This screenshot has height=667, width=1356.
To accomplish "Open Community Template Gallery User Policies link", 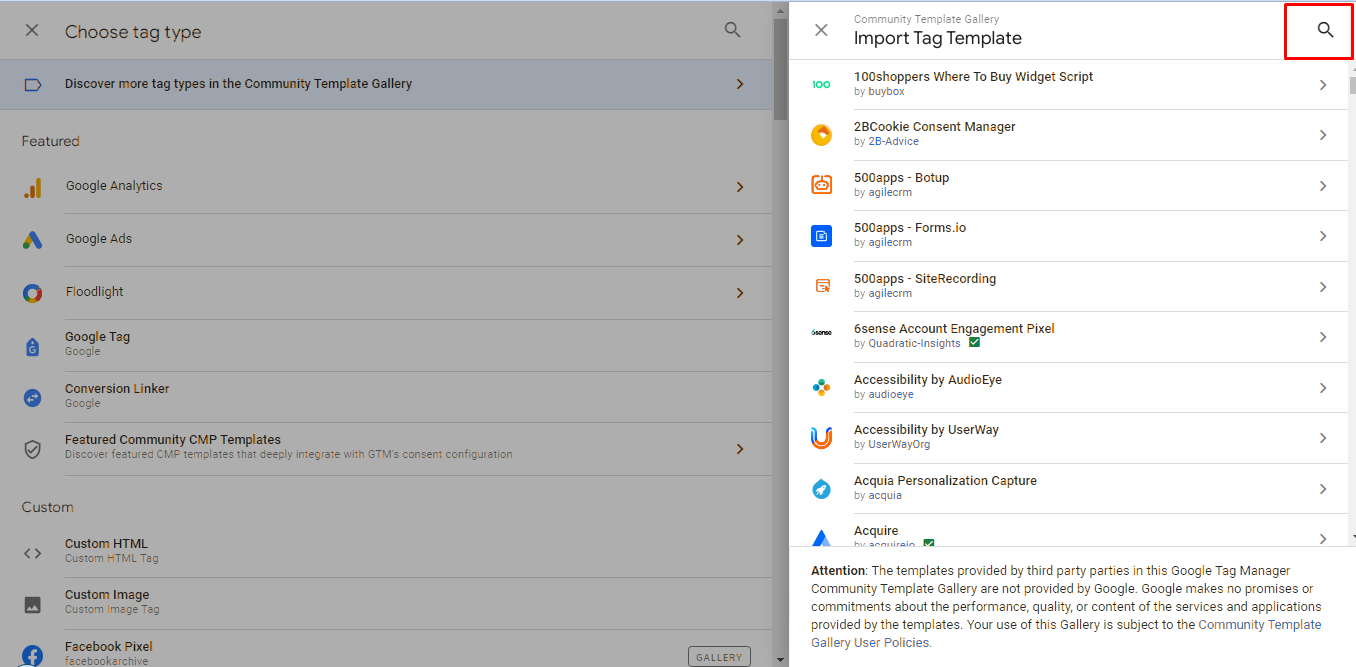I will (x=1066, y=634).
